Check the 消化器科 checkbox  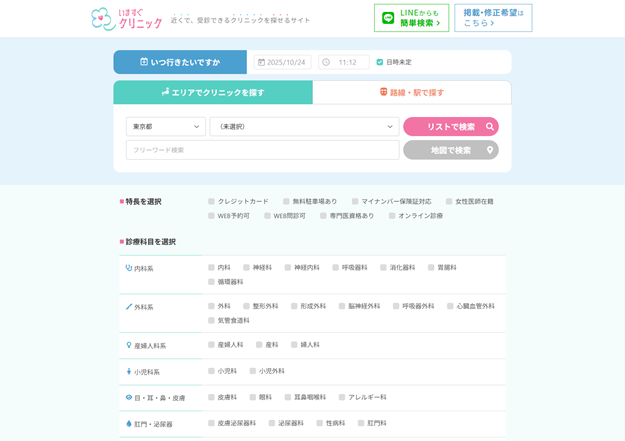[383, 268]
